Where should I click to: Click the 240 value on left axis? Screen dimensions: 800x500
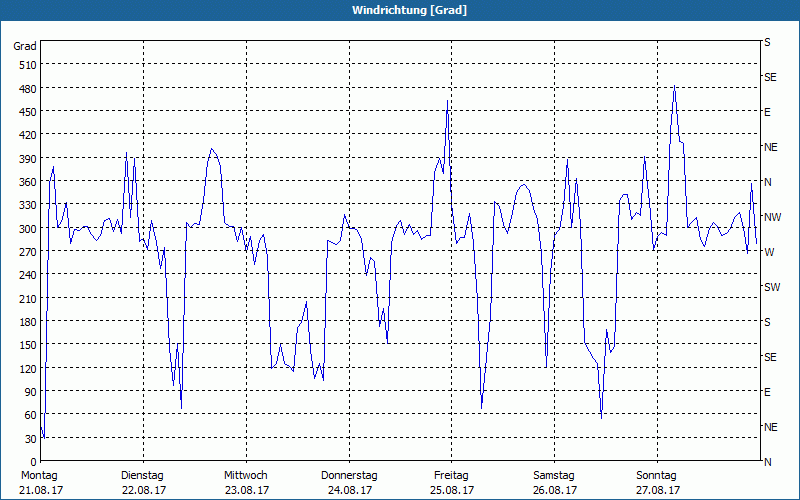[28, 276]
